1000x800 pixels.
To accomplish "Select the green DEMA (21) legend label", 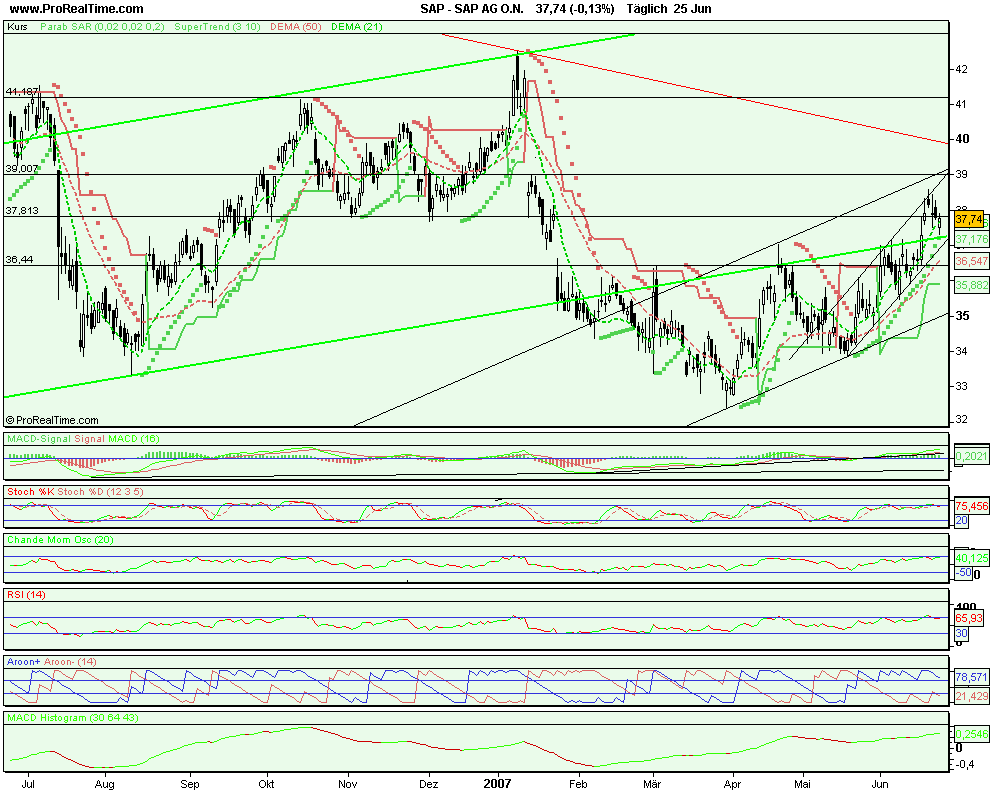I will pos(356,28).
